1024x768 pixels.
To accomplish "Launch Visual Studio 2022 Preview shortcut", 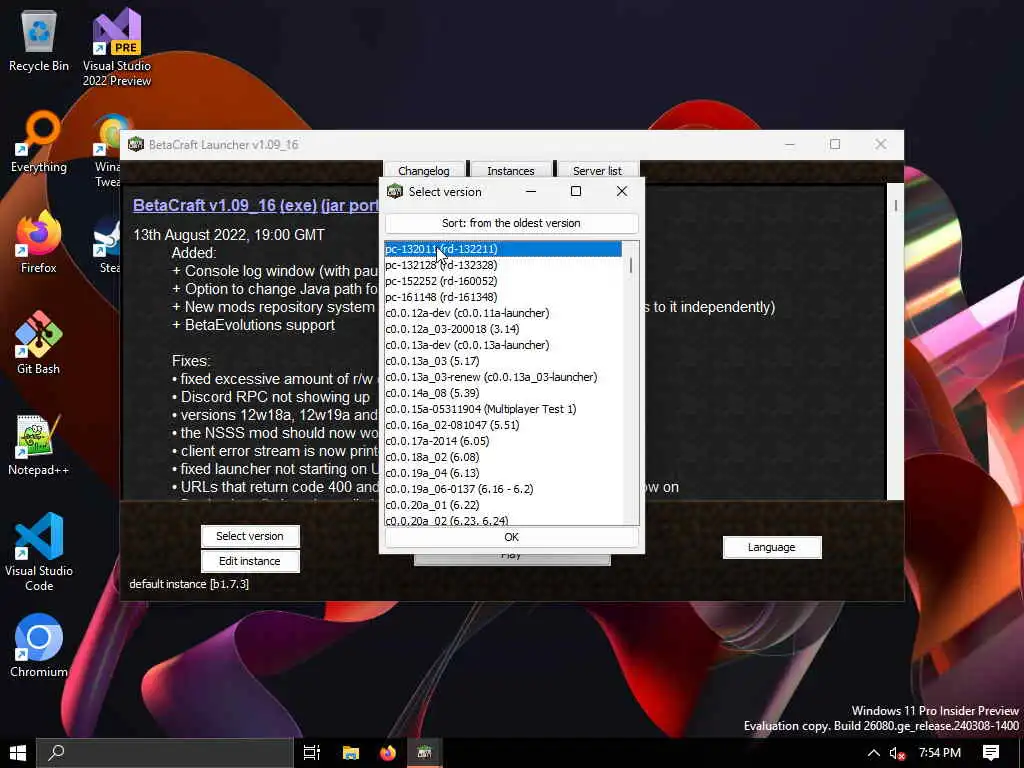I will click(117, 47).
